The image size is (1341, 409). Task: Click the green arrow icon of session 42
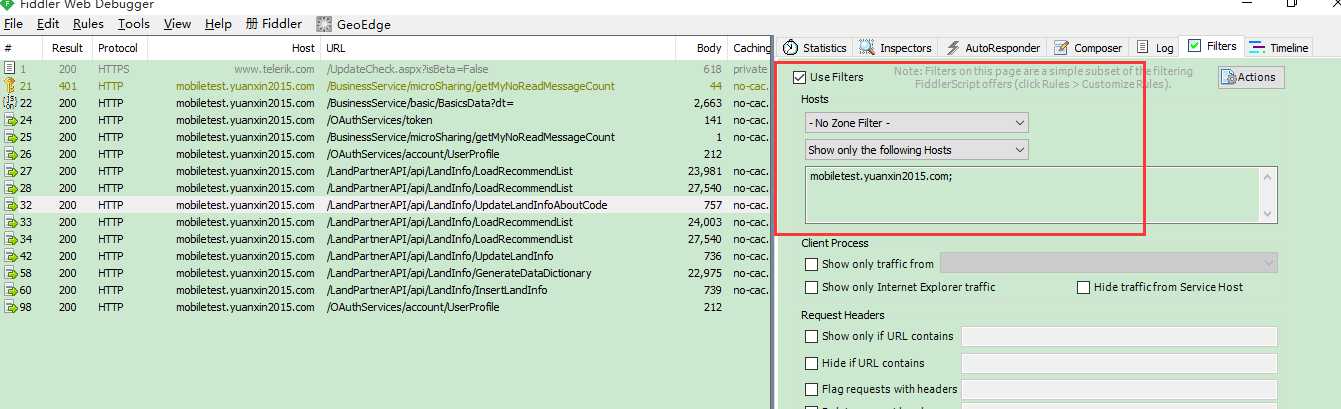point(10,256)
